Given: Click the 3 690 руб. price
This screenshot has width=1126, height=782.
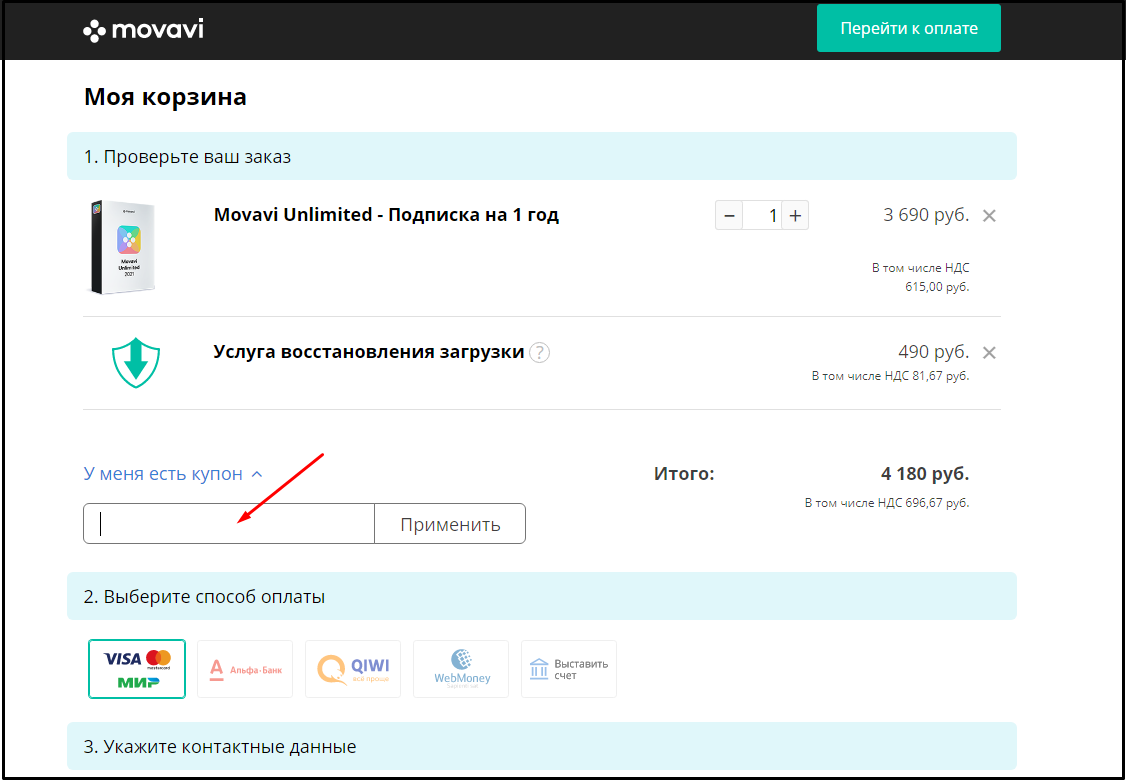Looking at the screenshot, I should [x=926, y=215].
